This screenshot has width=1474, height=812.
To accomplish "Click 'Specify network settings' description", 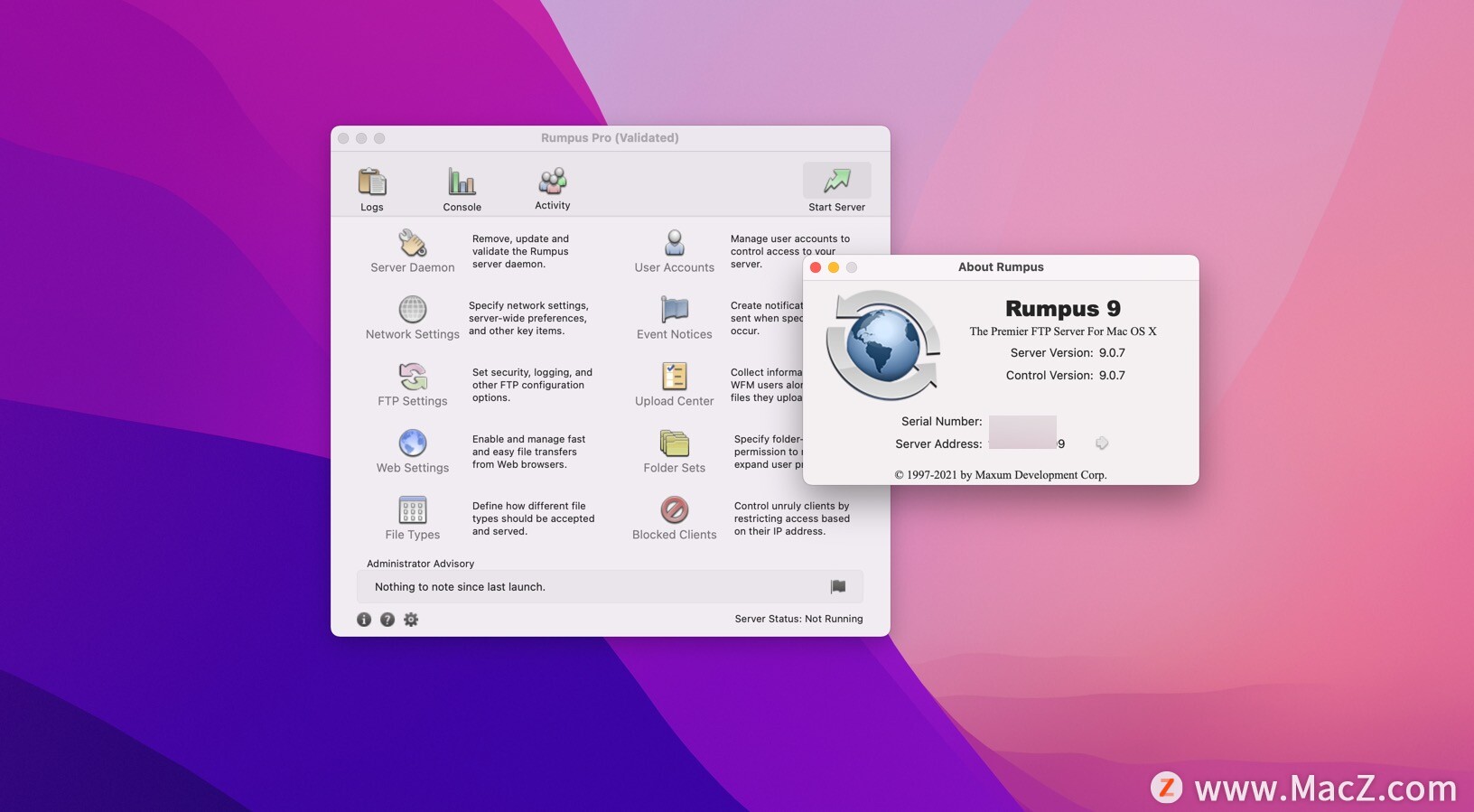I will pos(528,319).
